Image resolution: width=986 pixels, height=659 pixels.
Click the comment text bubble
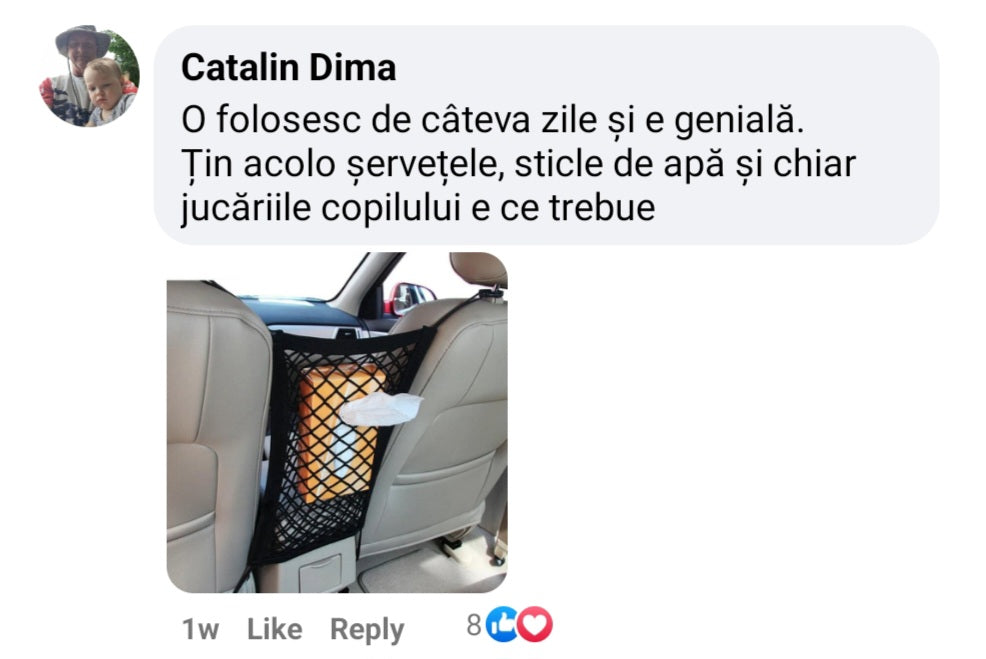(x=546, y=135)
